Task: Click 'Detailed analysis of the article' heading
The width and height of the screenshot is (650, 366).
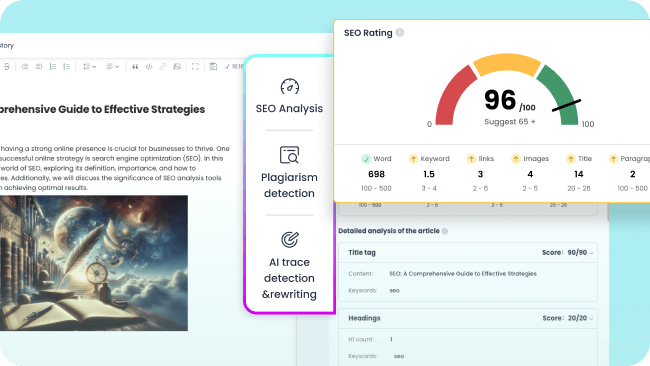Action: tap(389, 231)
